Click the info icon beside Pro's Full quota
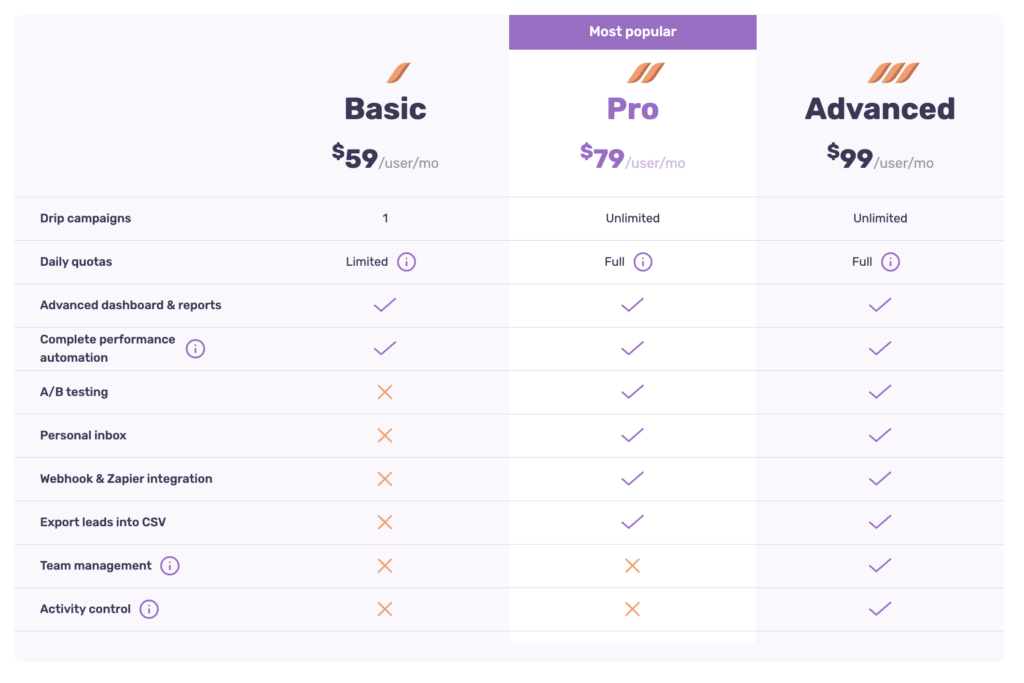Image resolution: width=1024 pixels, height=683 pixels. click(x=643, y=262)
